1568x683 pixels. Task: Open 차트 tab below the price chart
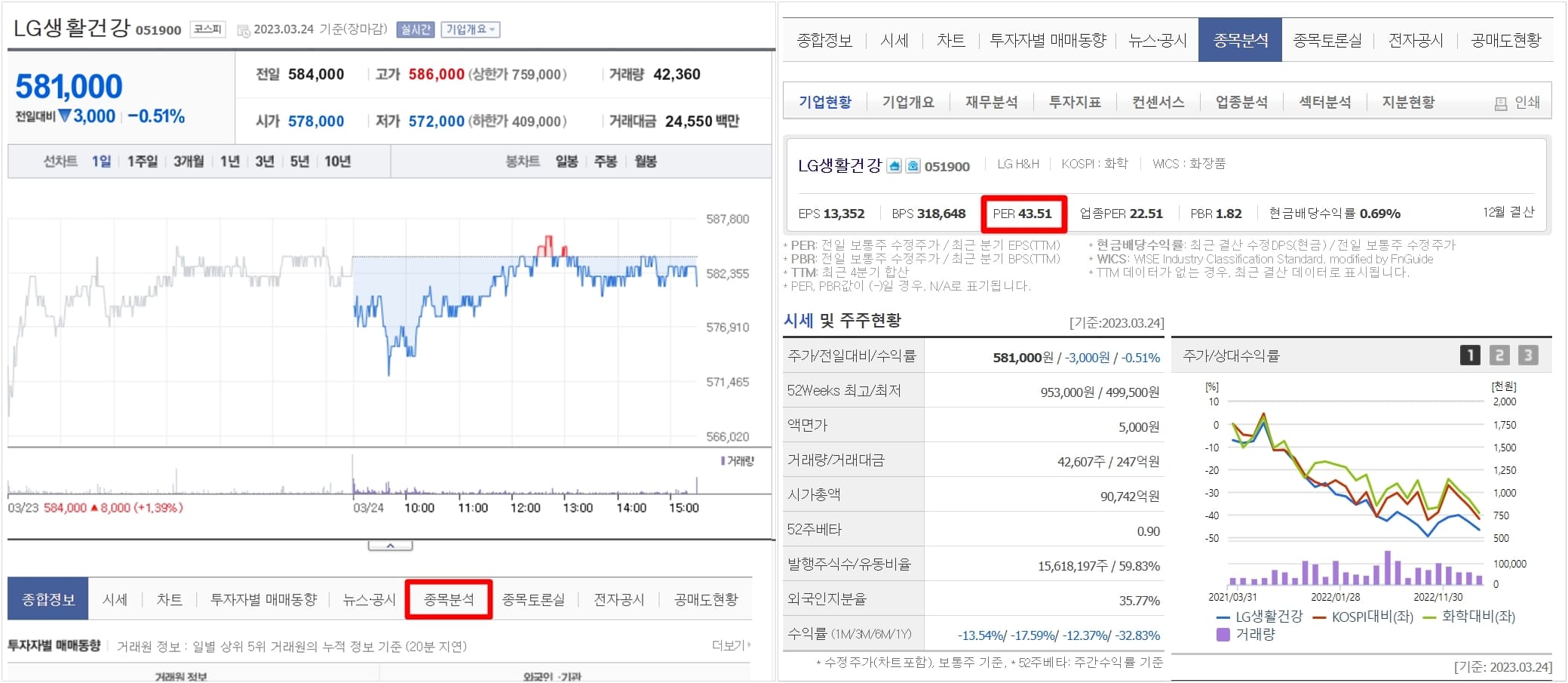click(169, 599)
